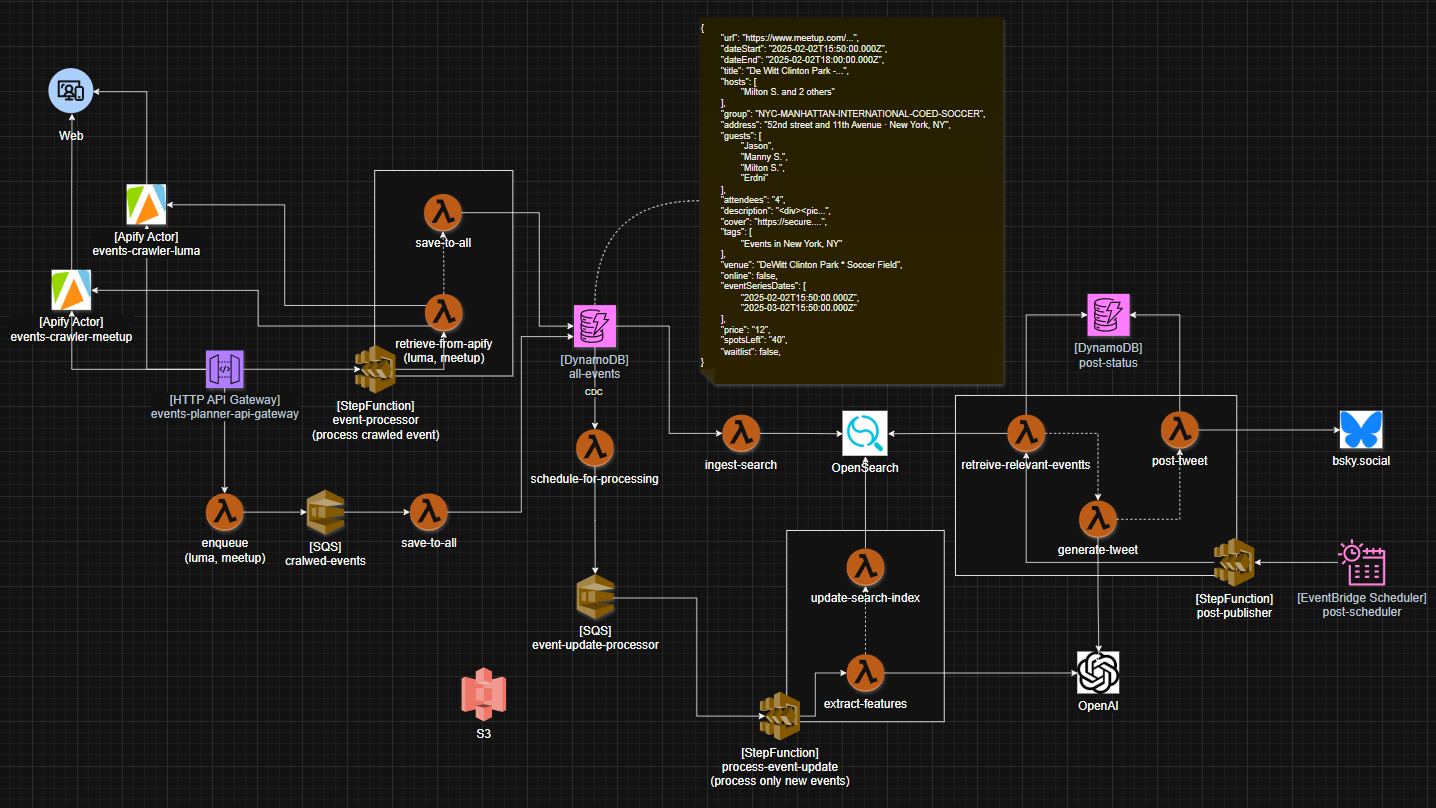This screenshot has height=808, width=1436.
Task: Select the enqueue lambda icon
Action: coord(224,511)
